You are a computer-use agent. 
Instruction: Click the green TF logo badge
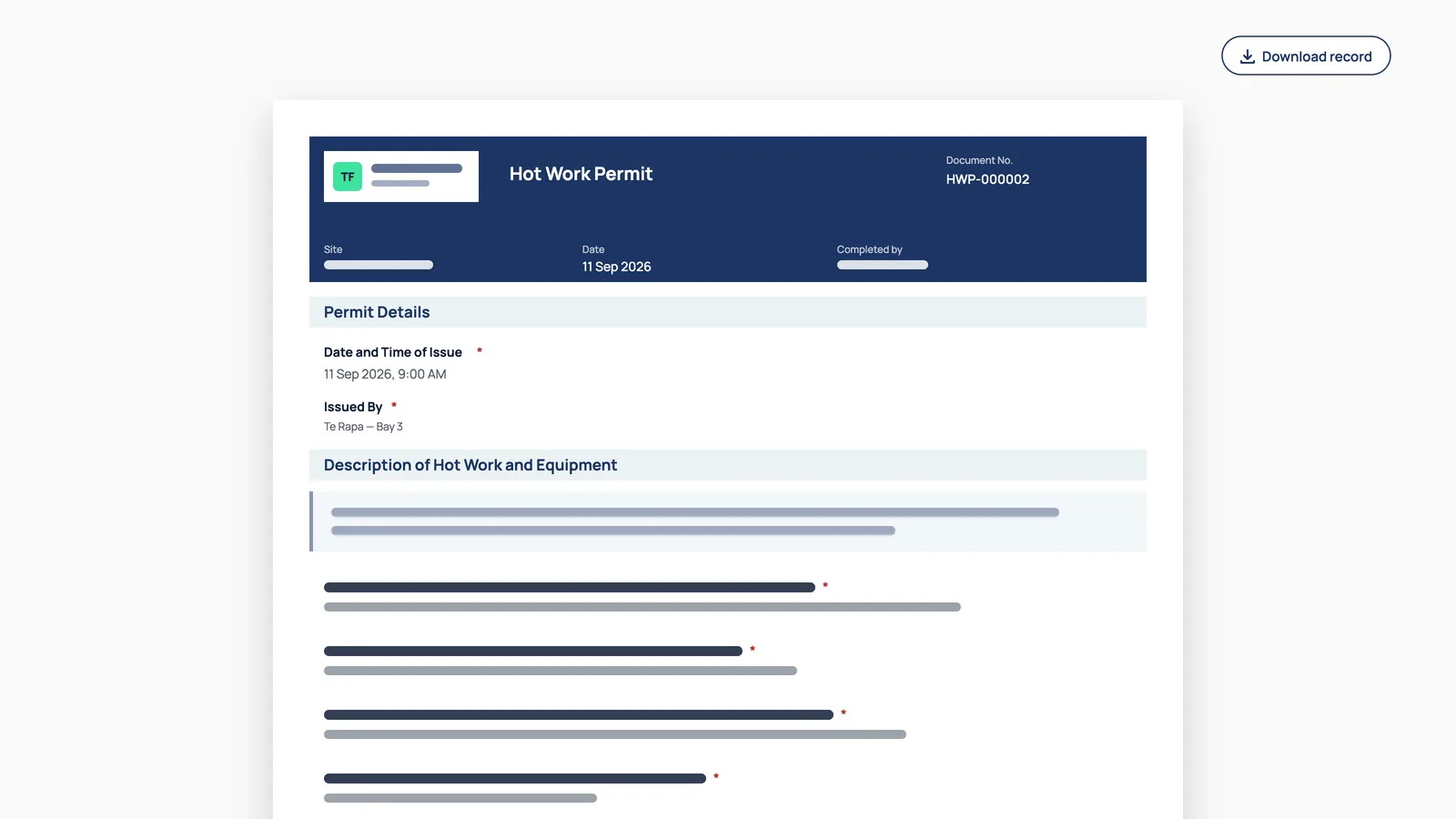click(348, 177)
